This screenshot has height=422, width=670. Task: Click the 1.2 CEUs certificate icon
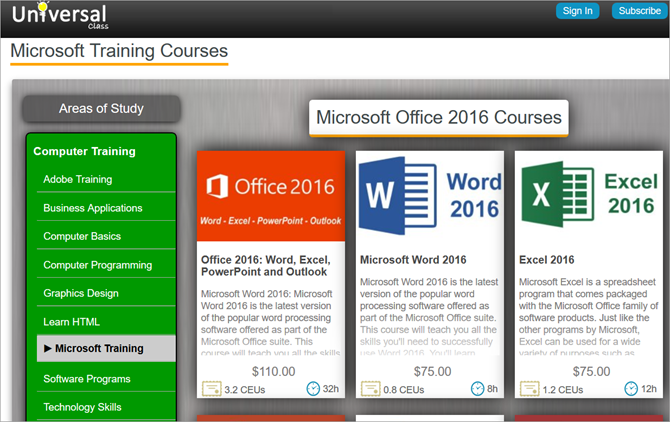(529, 389)
